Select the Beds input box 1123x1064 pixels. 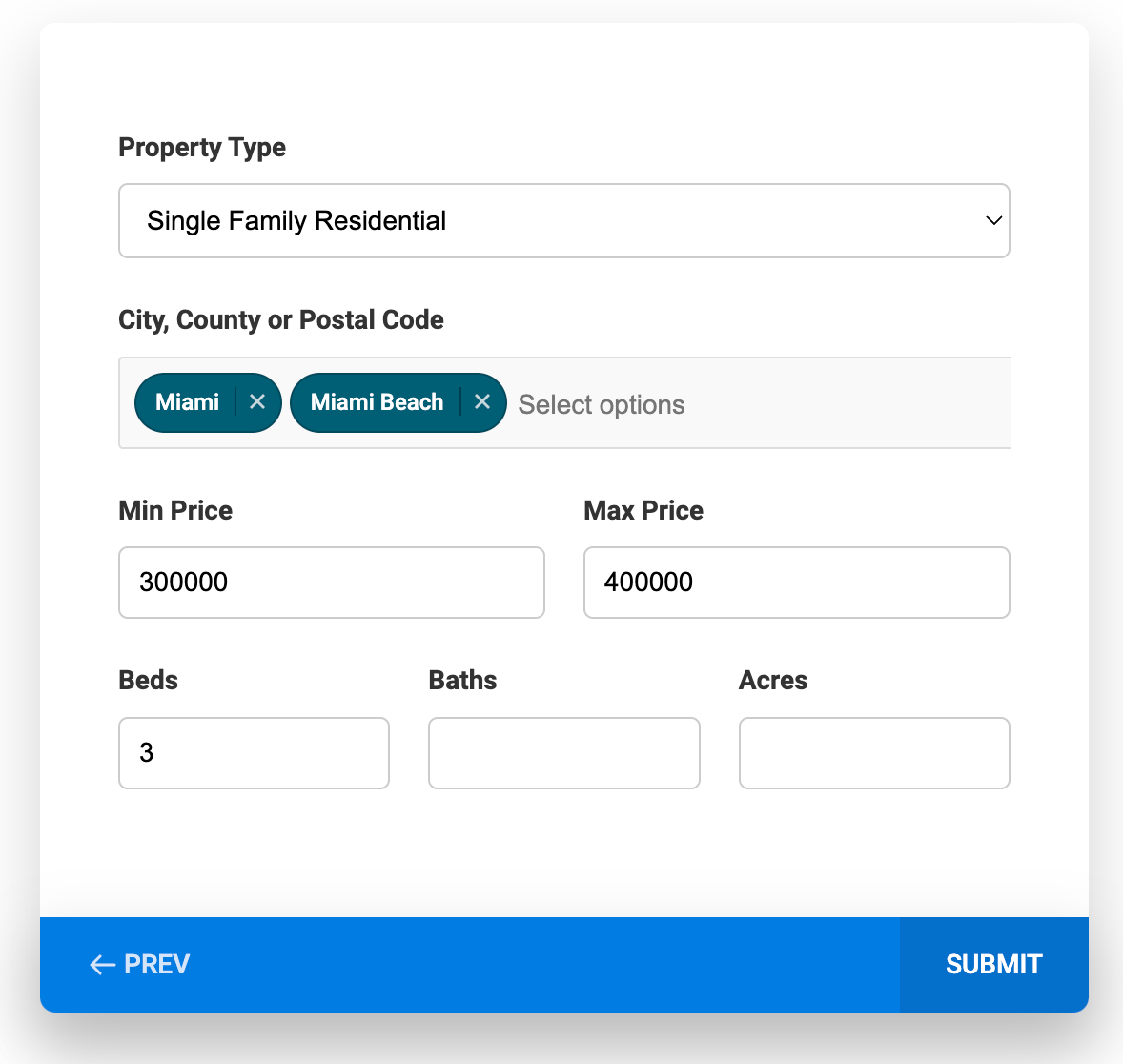254,752
